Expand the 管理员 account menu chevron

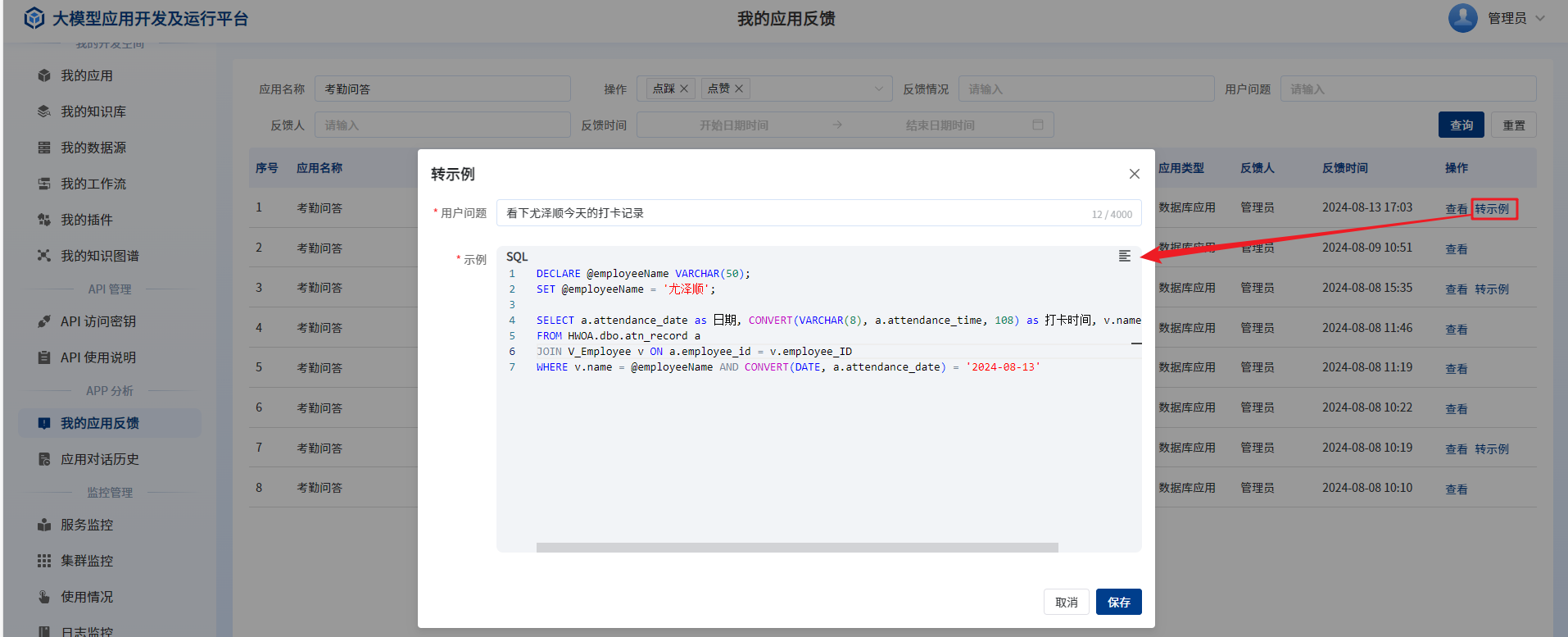[x=1540, y=18]
